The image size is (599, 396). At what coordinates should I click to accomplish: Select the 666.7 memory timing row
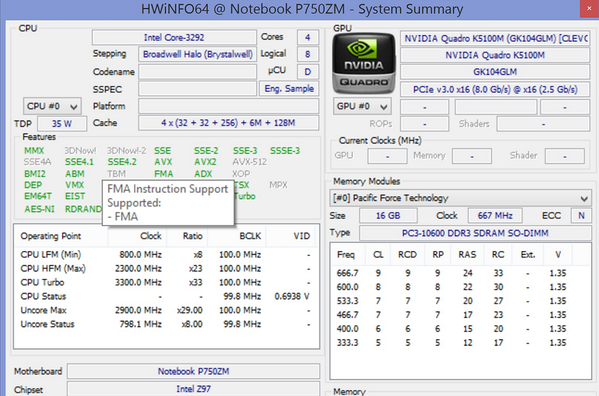[x=455, y=273]
